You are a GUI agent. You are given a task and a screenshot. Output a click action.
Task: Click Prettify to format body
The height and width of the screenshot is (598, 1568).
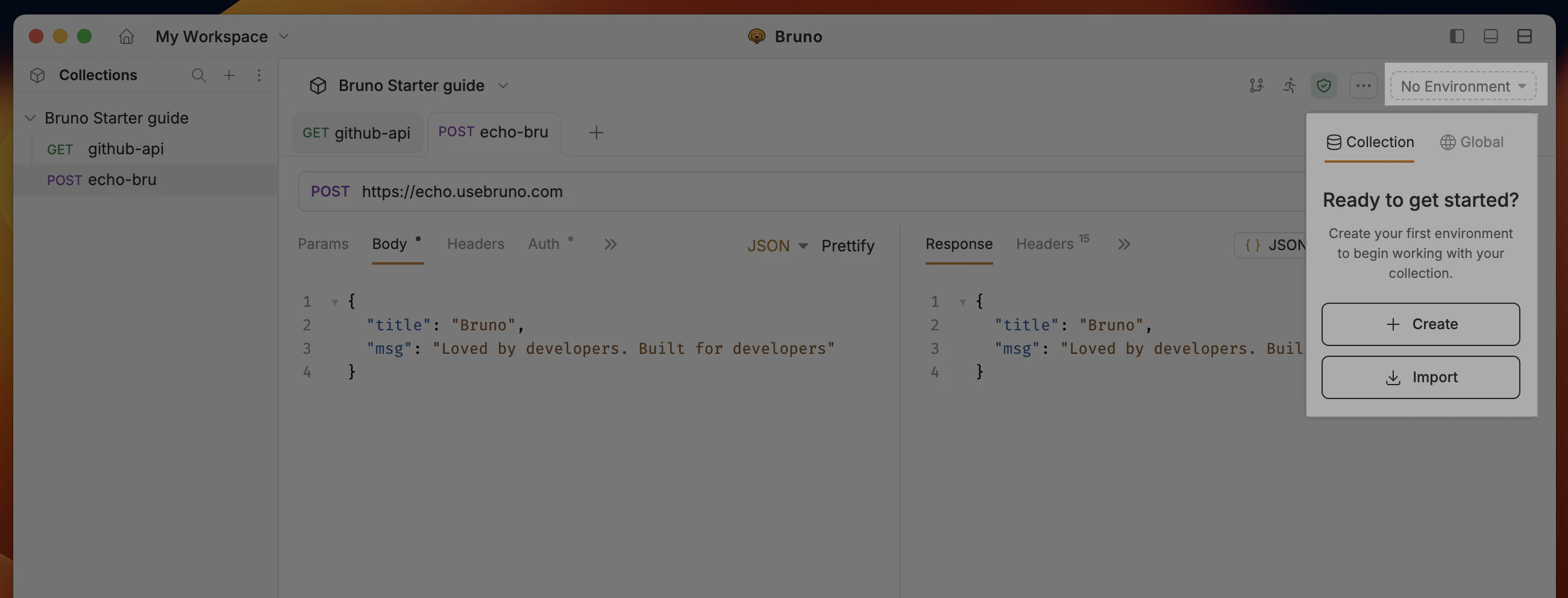tap(848, 246)
